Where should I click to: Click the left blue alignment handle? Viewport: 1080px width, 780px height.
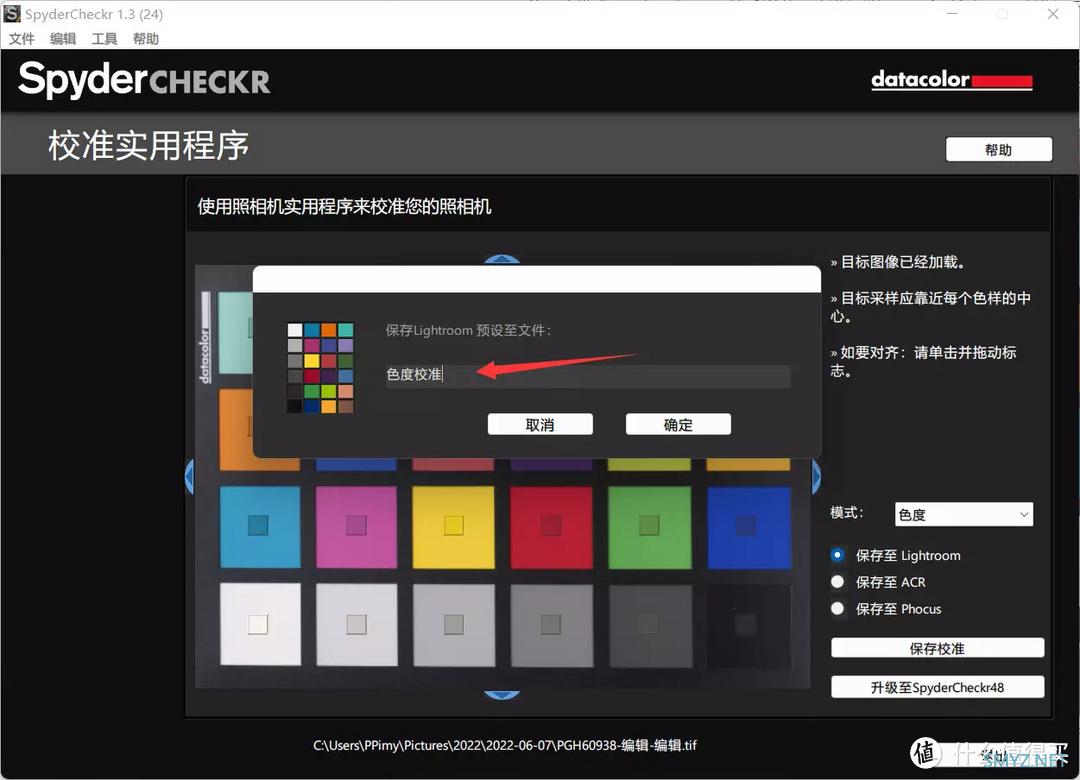pos(190,477)
